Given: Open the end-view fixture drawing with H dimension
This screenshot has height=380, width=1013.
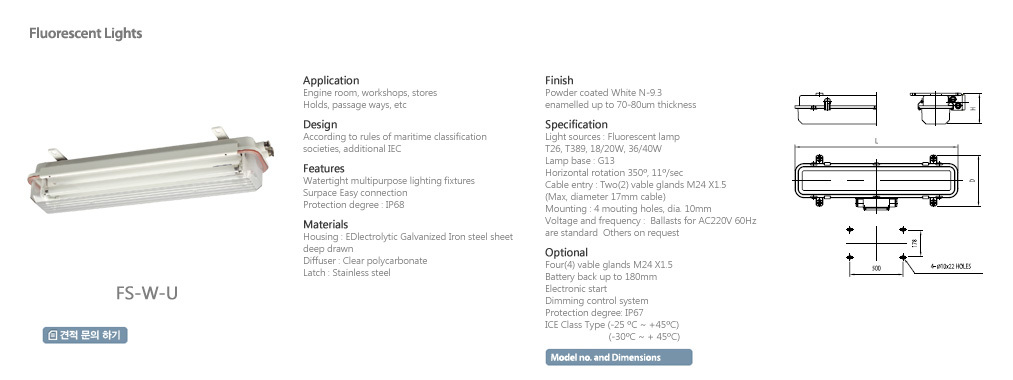Looking at the screenshot, I should 945,108.
